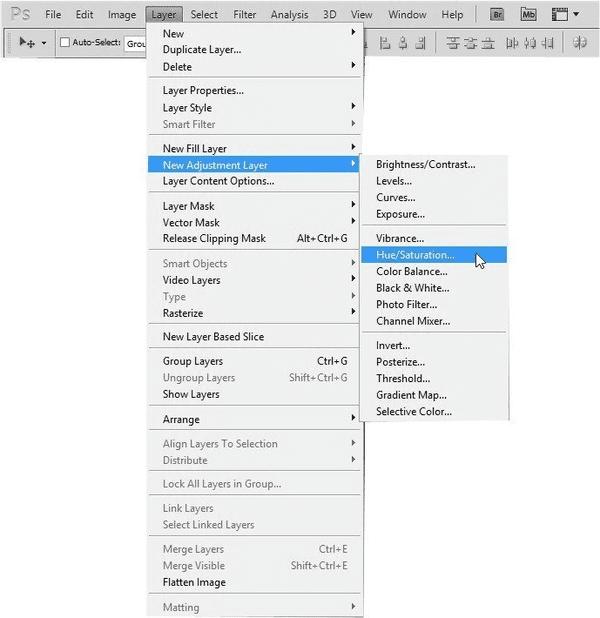This screenshot has width=600, height=618.
Task: Open the Help menu
Action: (452, 15)
